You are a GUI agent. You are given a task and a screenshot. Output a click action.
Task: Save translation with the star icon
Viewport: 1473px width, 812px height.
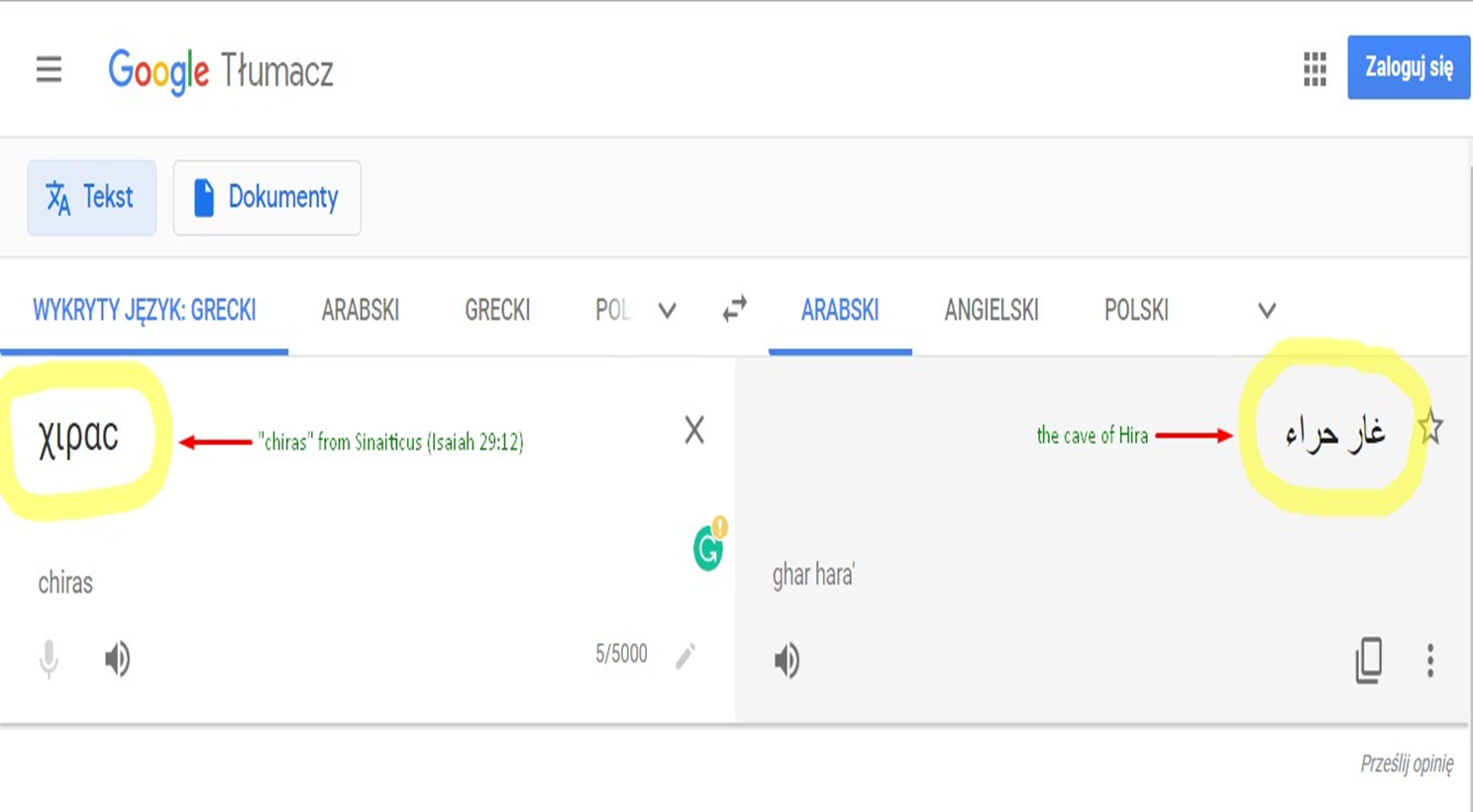(x=1430, y=428)
